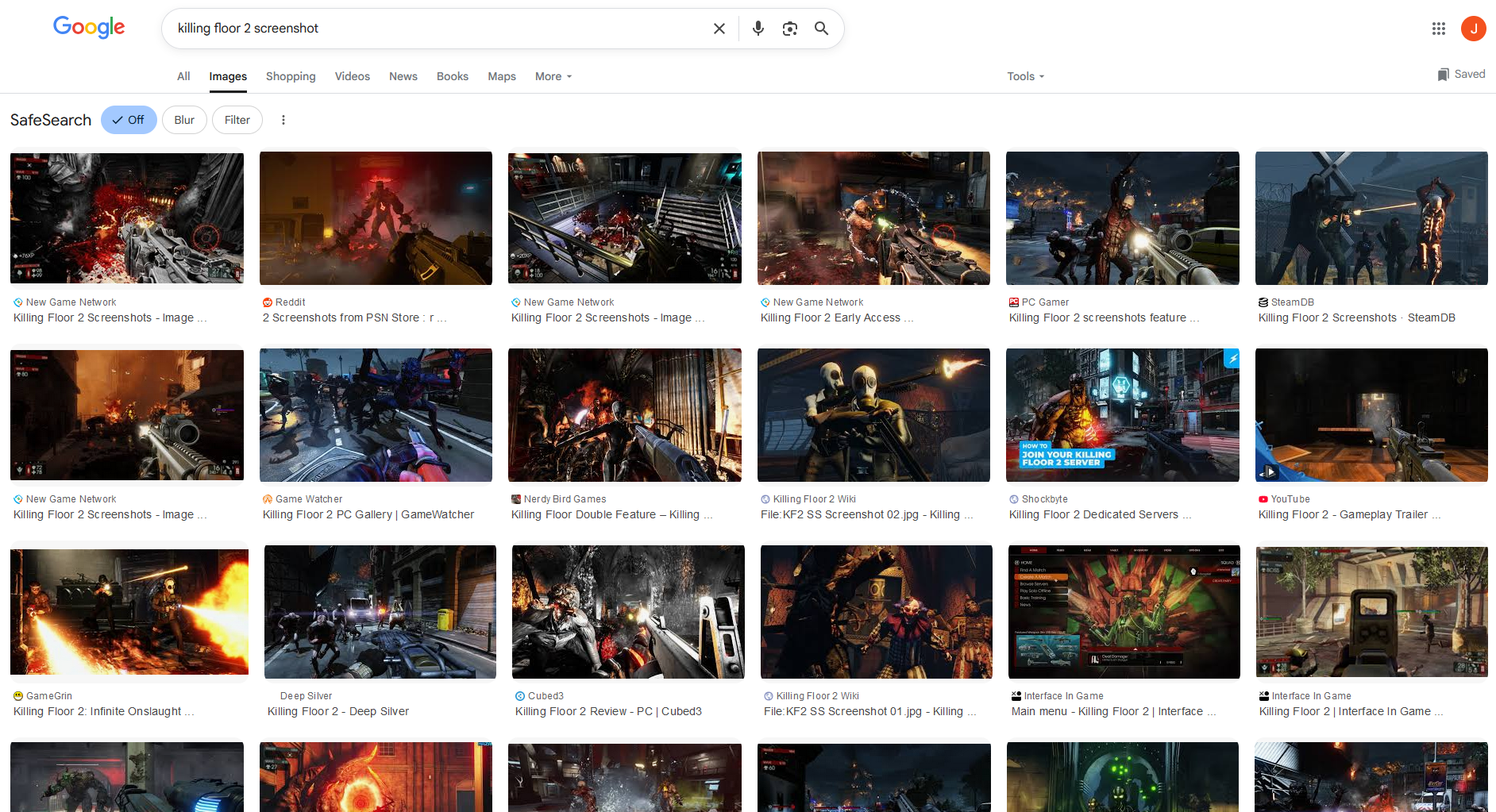Open 'Killing Floor 2 - Gameplay Trailer' link
The width and height of the screenshot is (1496, 812).
(x=1349, y=514)
